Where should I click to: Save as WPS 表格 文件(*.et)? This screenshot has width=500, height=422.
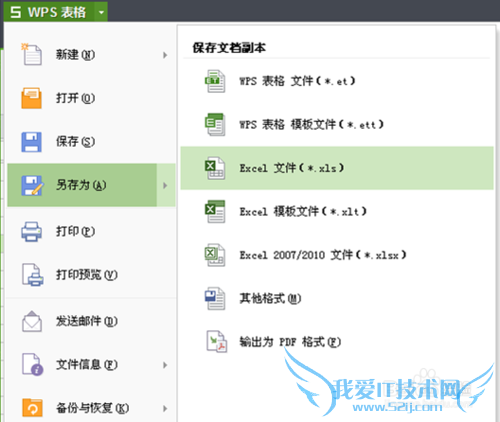click(x=337, y=81)
